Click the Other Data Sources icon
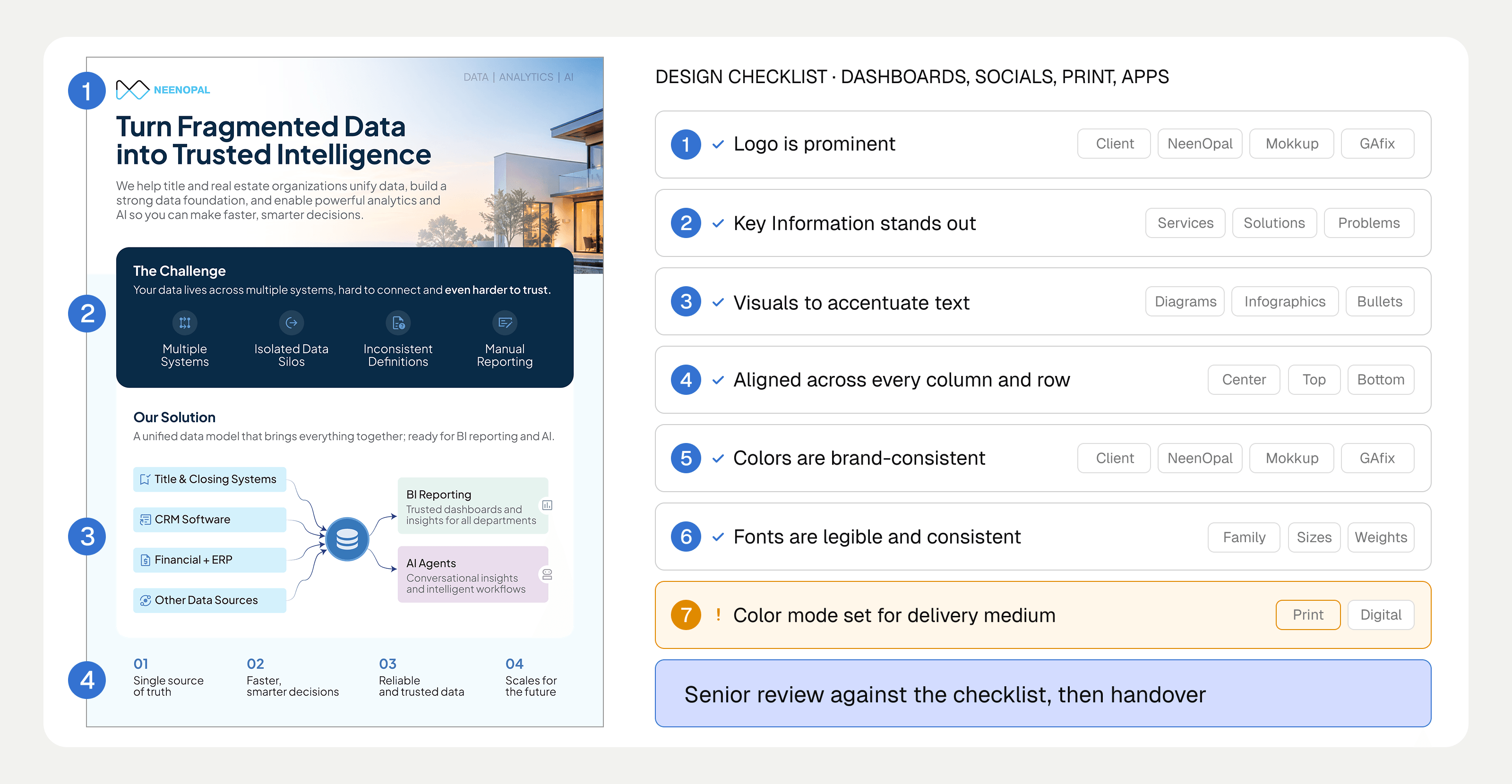Screen dimensions: 1512x784 (145, 600)
